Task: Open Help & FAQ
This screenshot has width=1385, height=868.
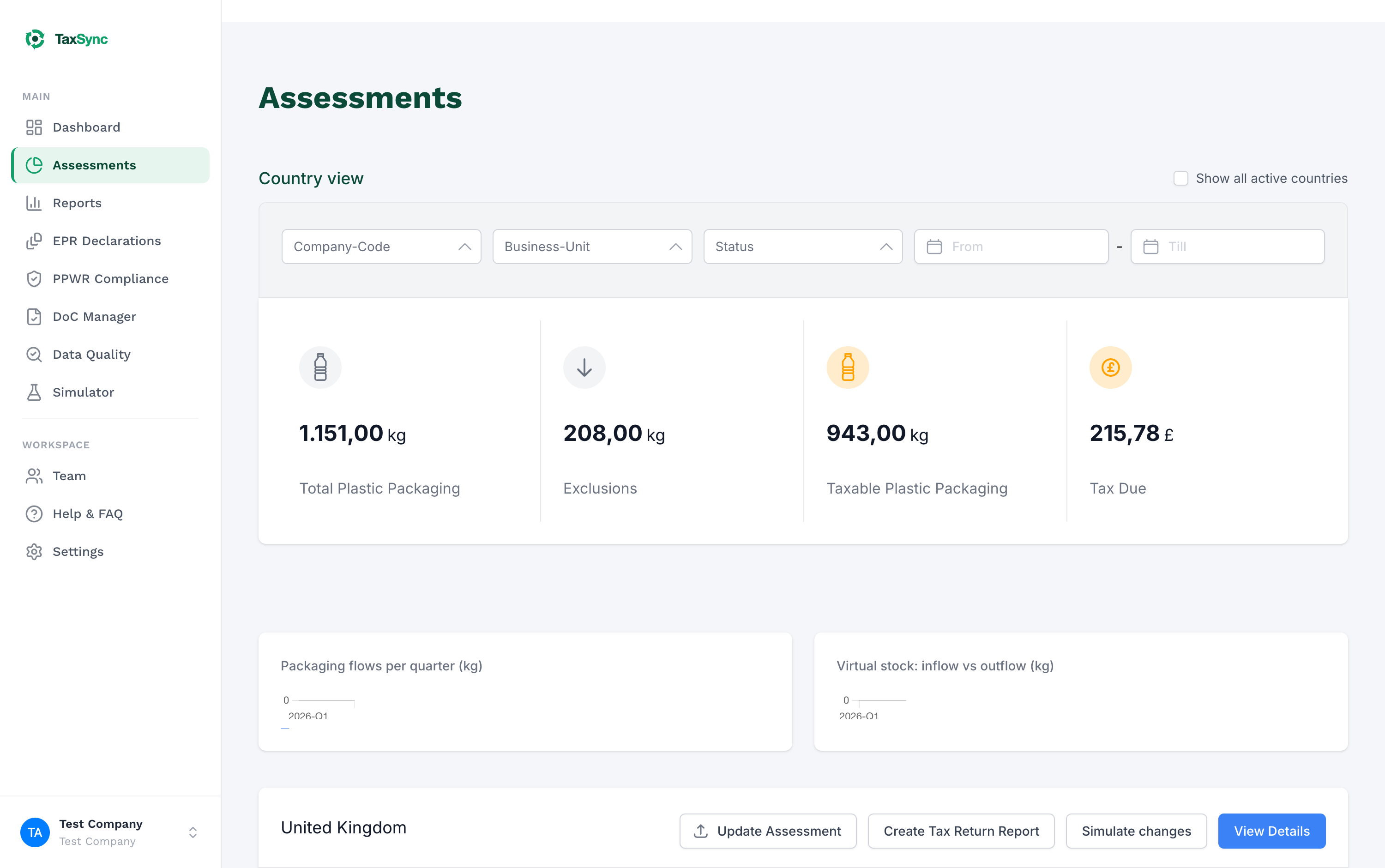Action: pos(110,514)
